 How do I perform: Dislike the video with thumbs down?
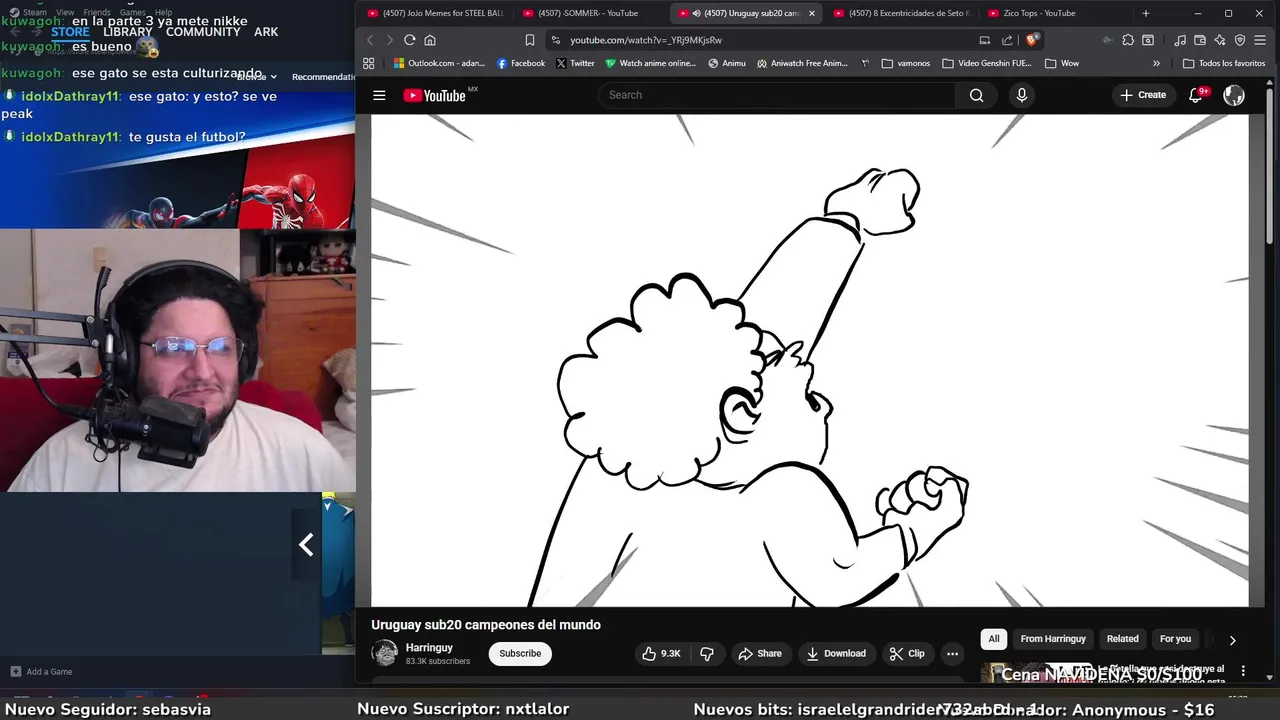pyautogui.click(x=707, y=653)
